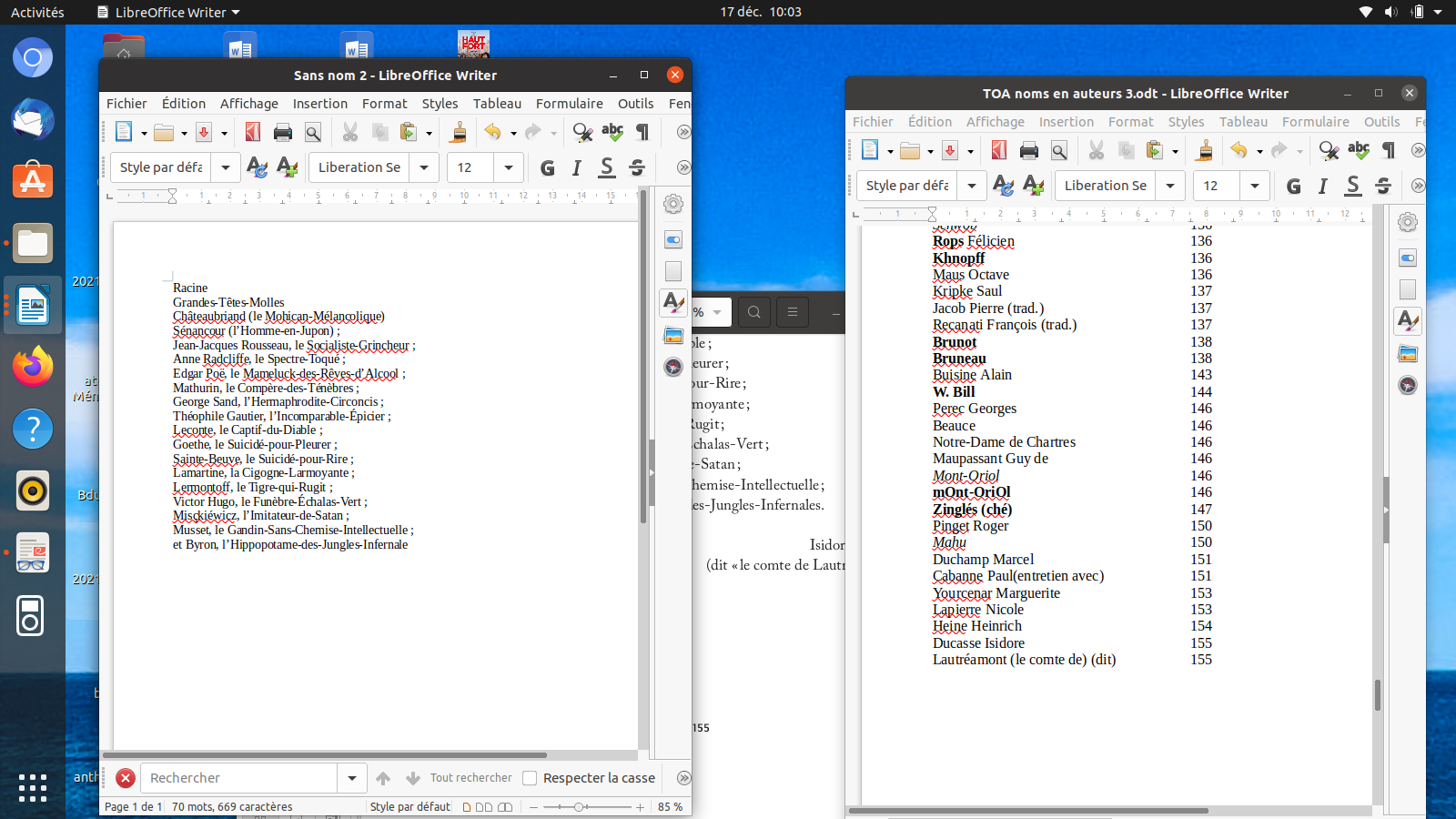Open the Insertion menu in Sans nom 2
Image resolution: width=1456 pixels, height=819 pixels.
[x=319, y=104]
